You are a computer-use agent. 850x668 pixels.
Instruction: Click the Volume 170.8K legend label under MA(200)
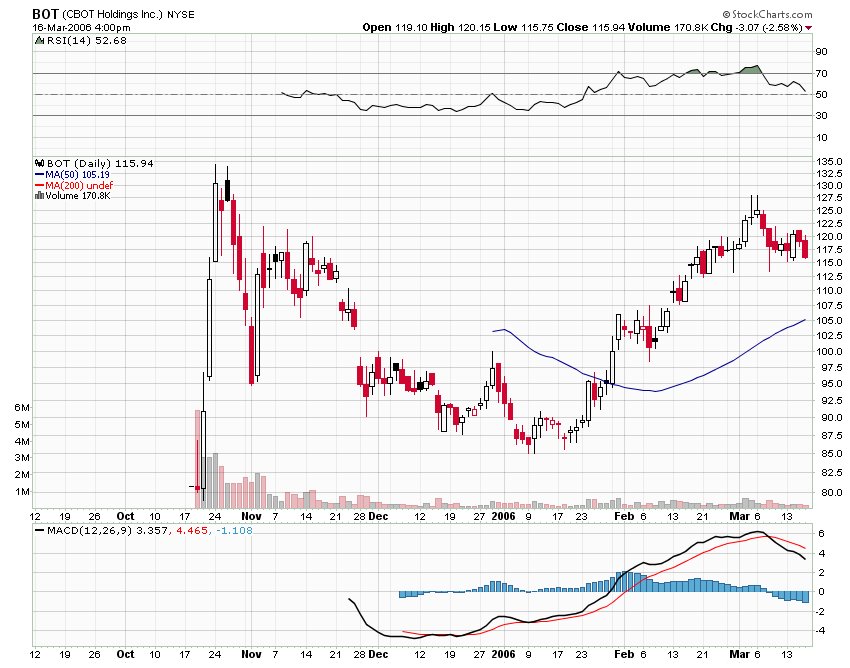pyautogui.click(x=78, y=196)
